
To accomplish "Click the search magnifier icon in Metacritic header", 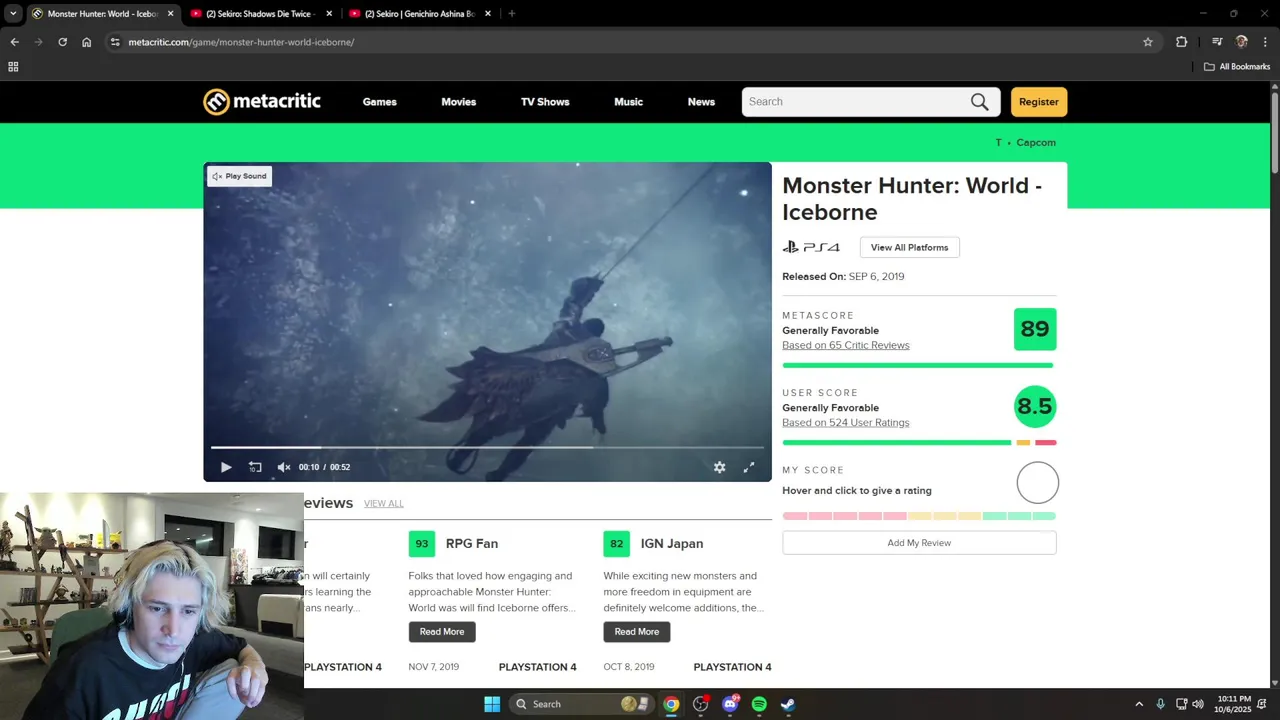I will pyautogui.click(x=979, y=102).
